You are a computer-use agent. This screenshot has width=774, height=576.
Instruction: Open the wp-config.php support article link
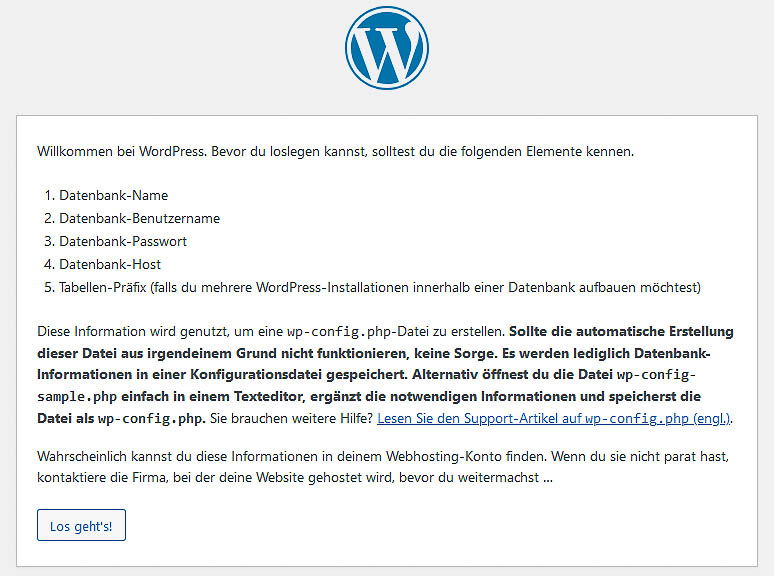coord(553,419)
